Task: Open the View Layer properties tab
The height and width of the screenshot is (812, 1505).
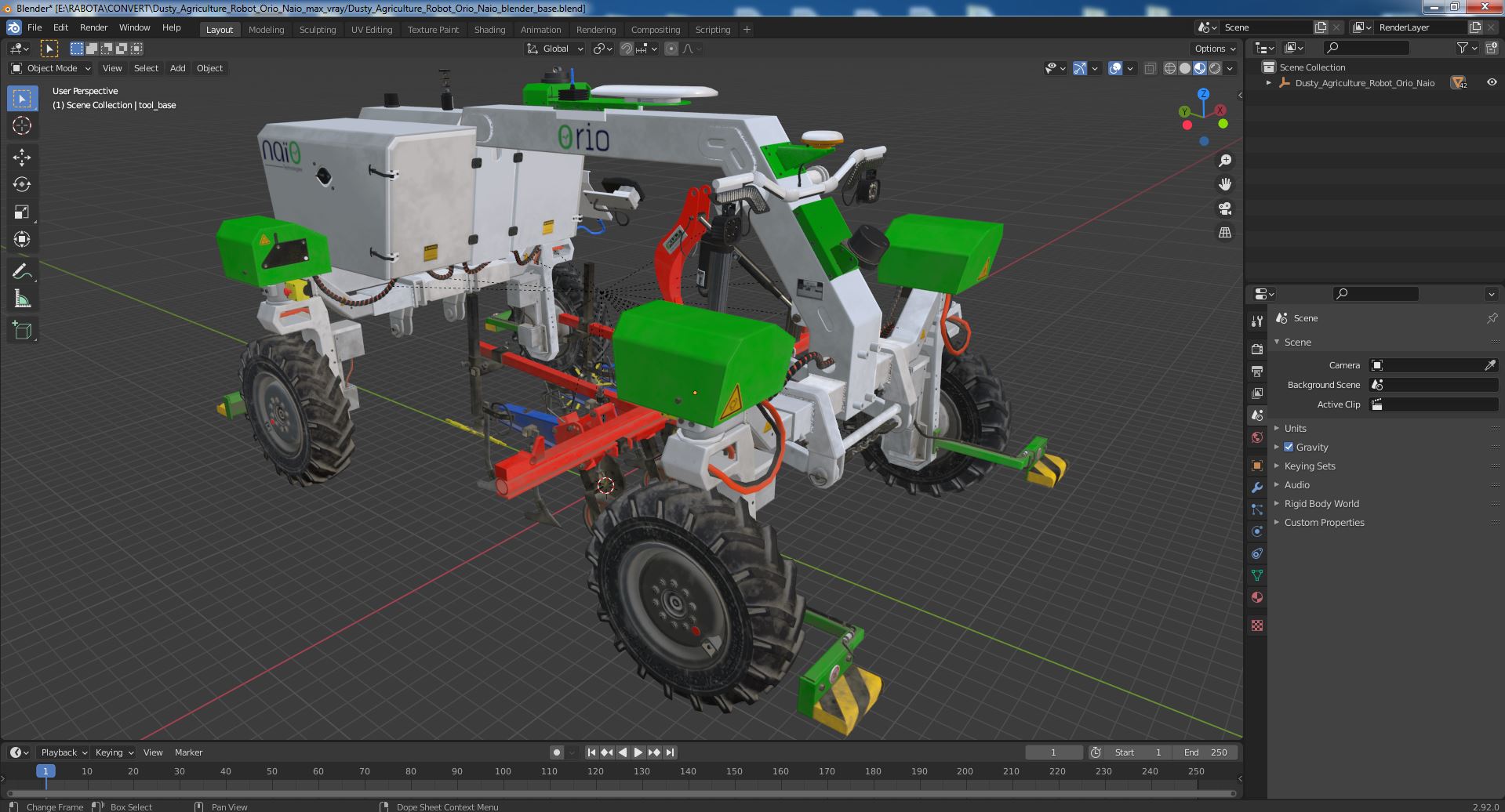Action: 1257,393
